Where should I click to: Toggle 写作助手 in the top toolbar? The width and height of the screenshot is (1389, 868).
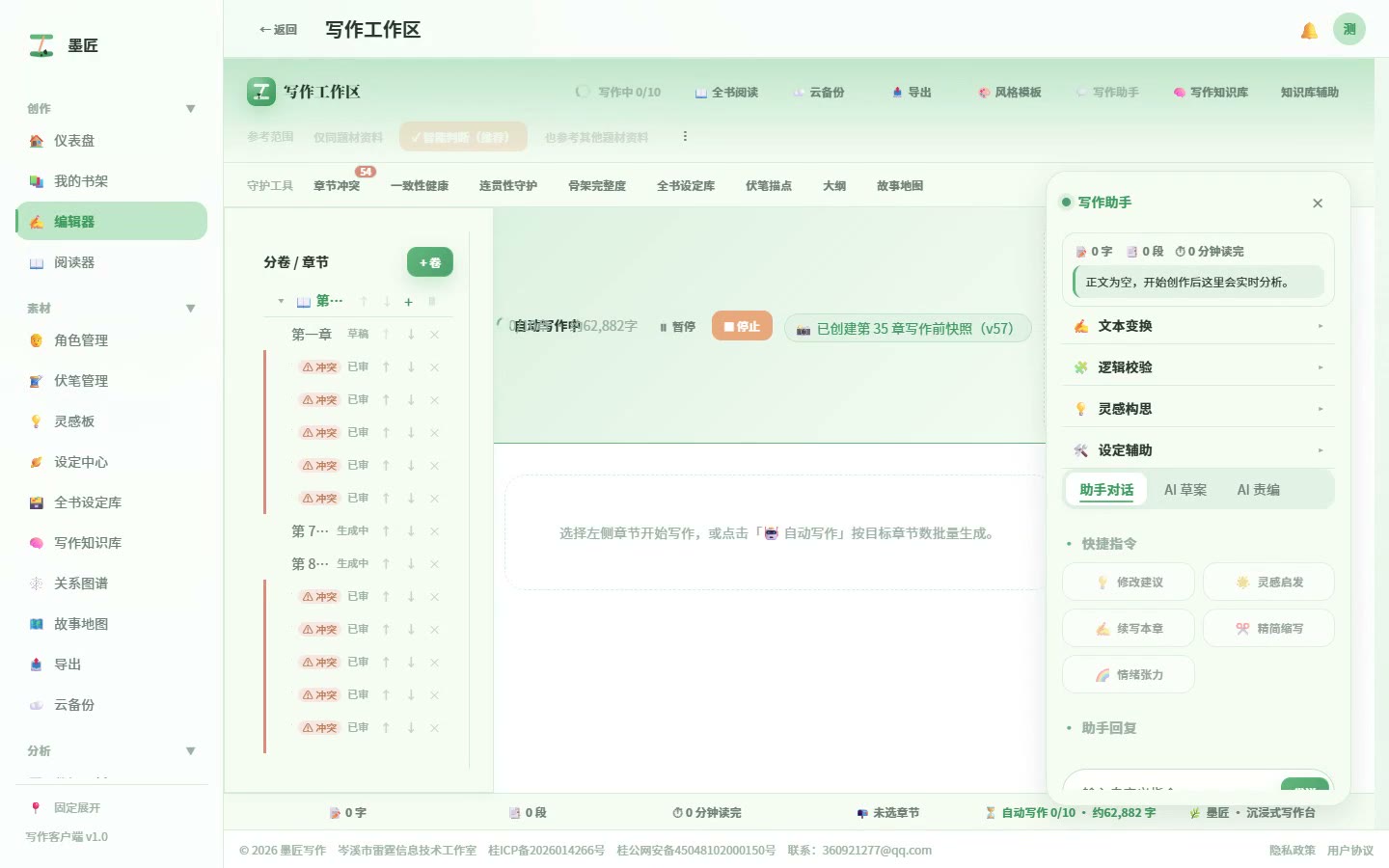pos(1107,93)
